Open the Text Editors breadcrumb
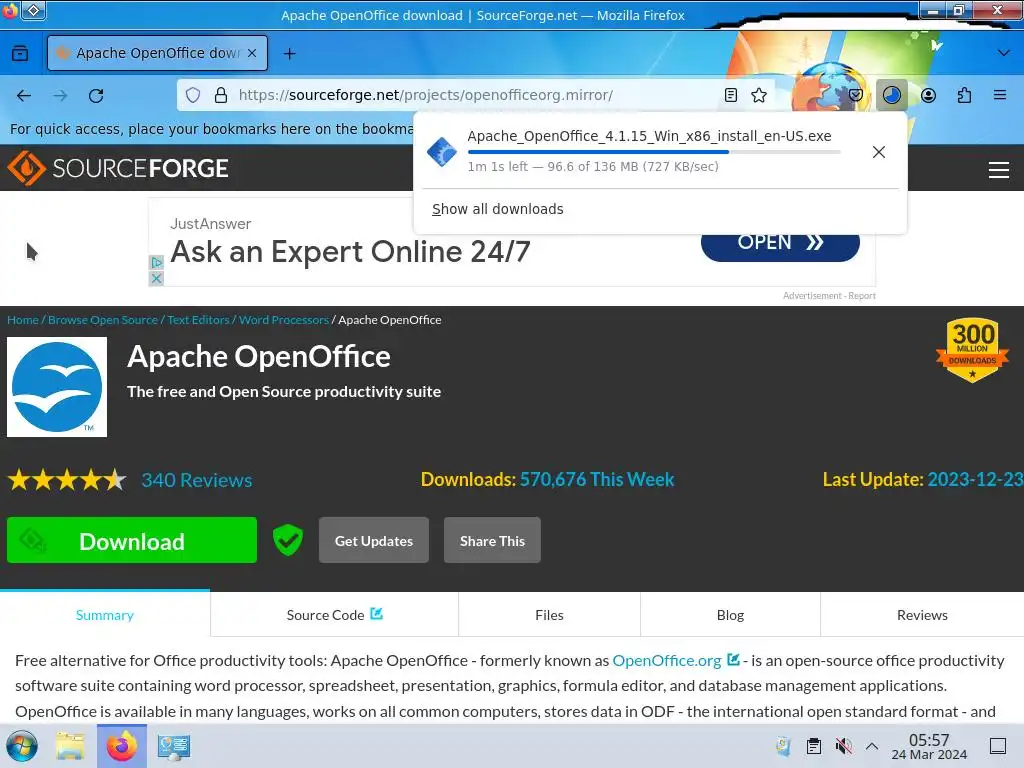The image size is (1024, 768). (198, 320)
